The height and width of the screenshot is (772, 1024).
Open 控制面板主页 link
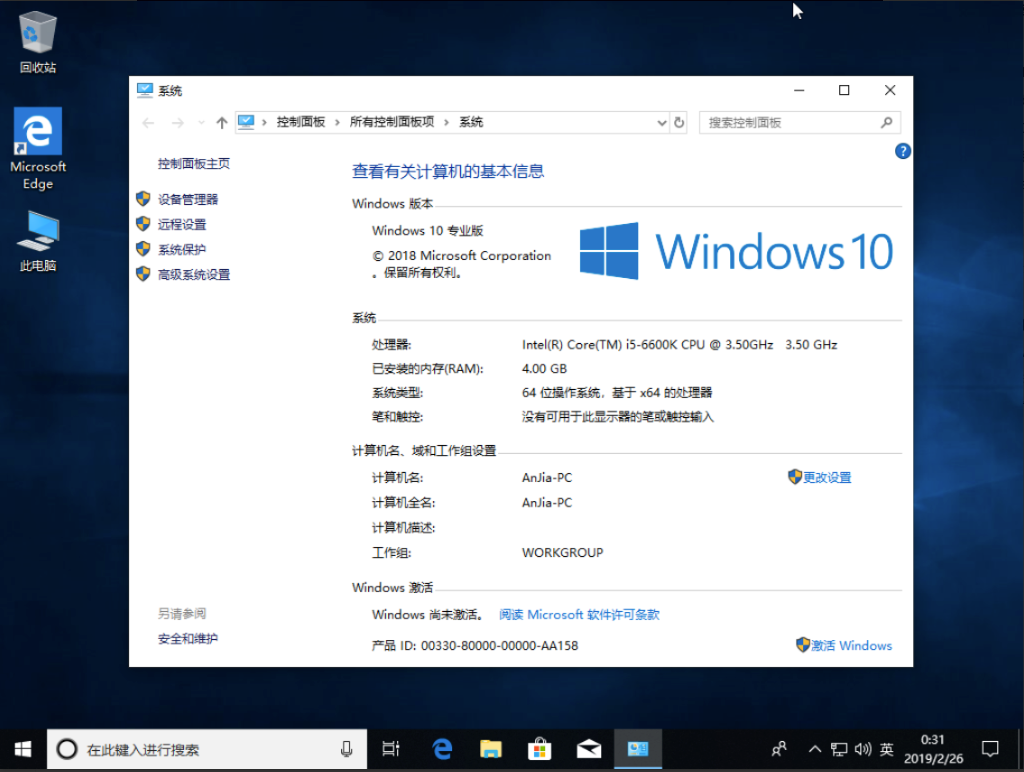pyautogui.click(x=193, y=164)
